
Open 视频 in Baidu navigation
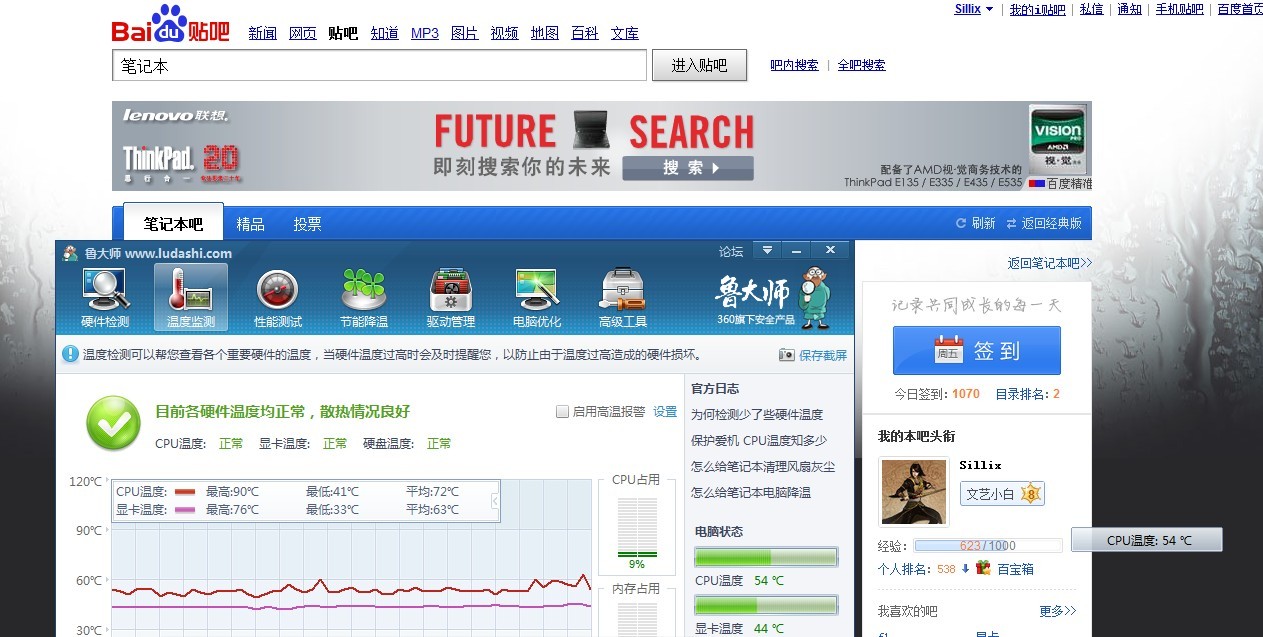tap(504, 33)
